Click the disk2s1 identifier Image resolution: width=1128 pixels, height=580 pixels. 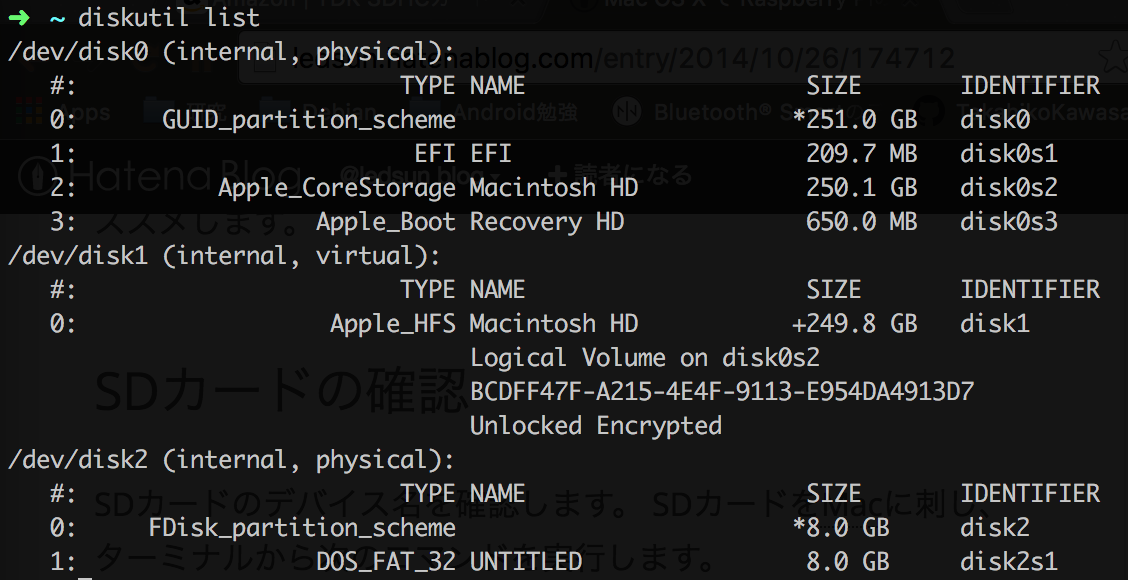1009,561
